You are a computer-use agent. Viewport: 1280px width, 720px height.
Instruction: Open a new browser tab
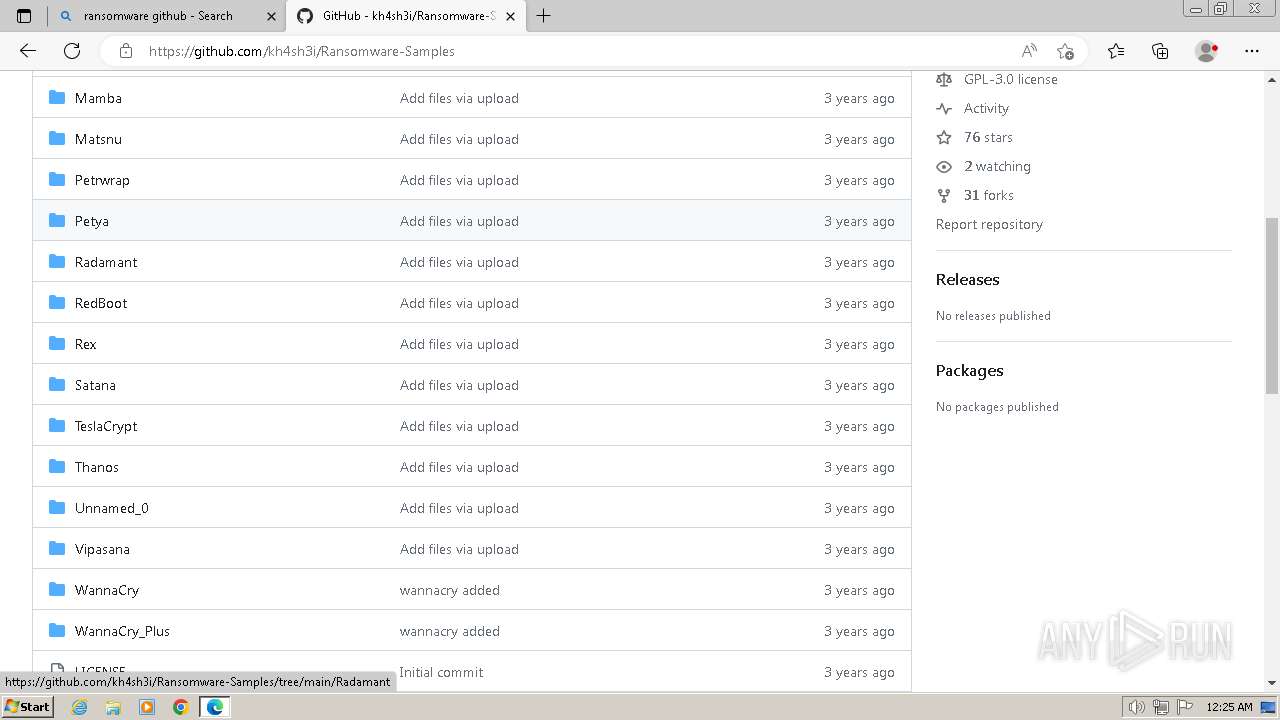click(543, 16)
